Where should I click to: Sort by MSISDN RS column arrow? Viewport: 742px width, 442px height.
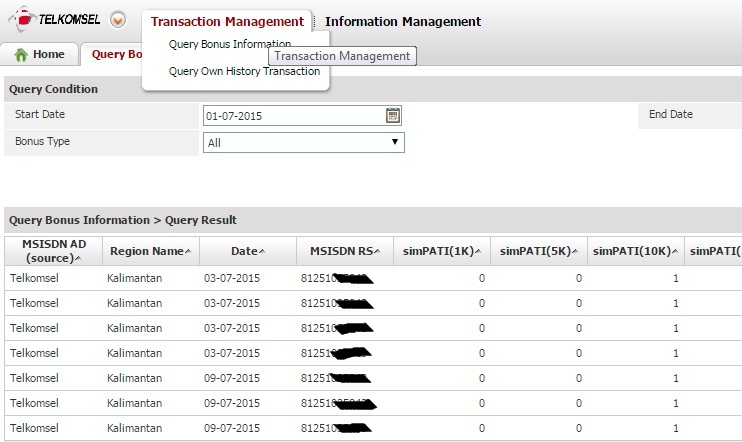(x=377, y=251)
